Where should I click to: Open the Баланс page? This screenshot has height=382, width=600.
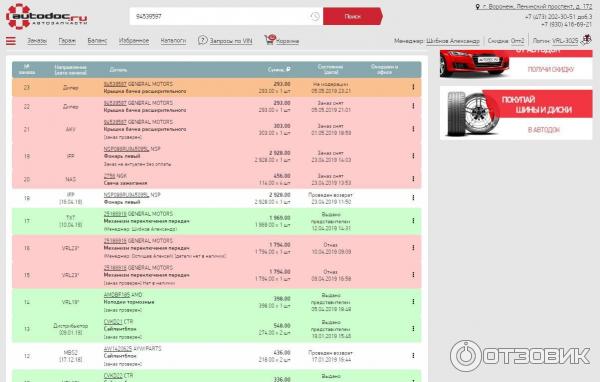97,41
